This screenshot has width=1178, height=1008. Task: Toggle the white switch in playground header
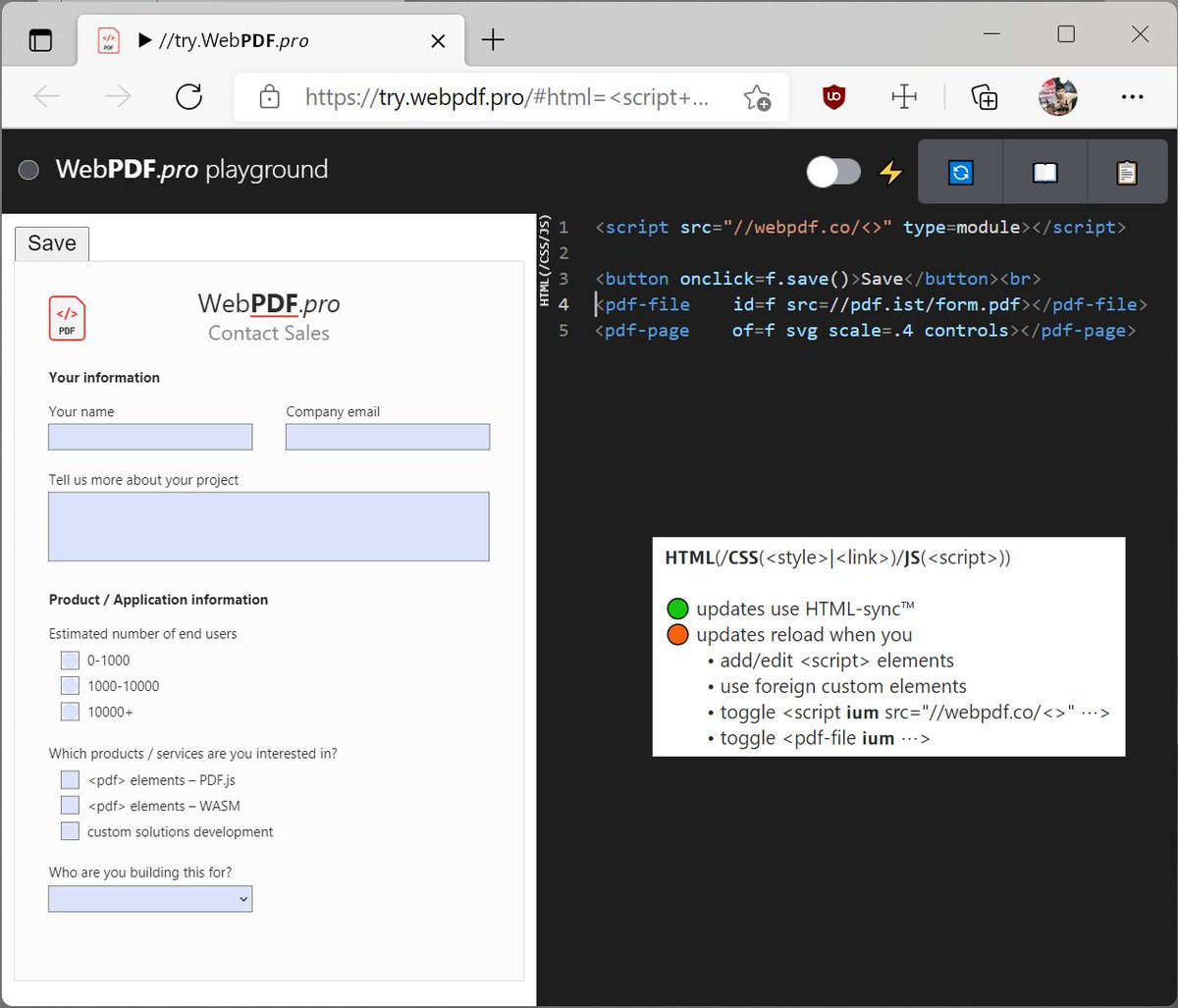tap(832, 171)
